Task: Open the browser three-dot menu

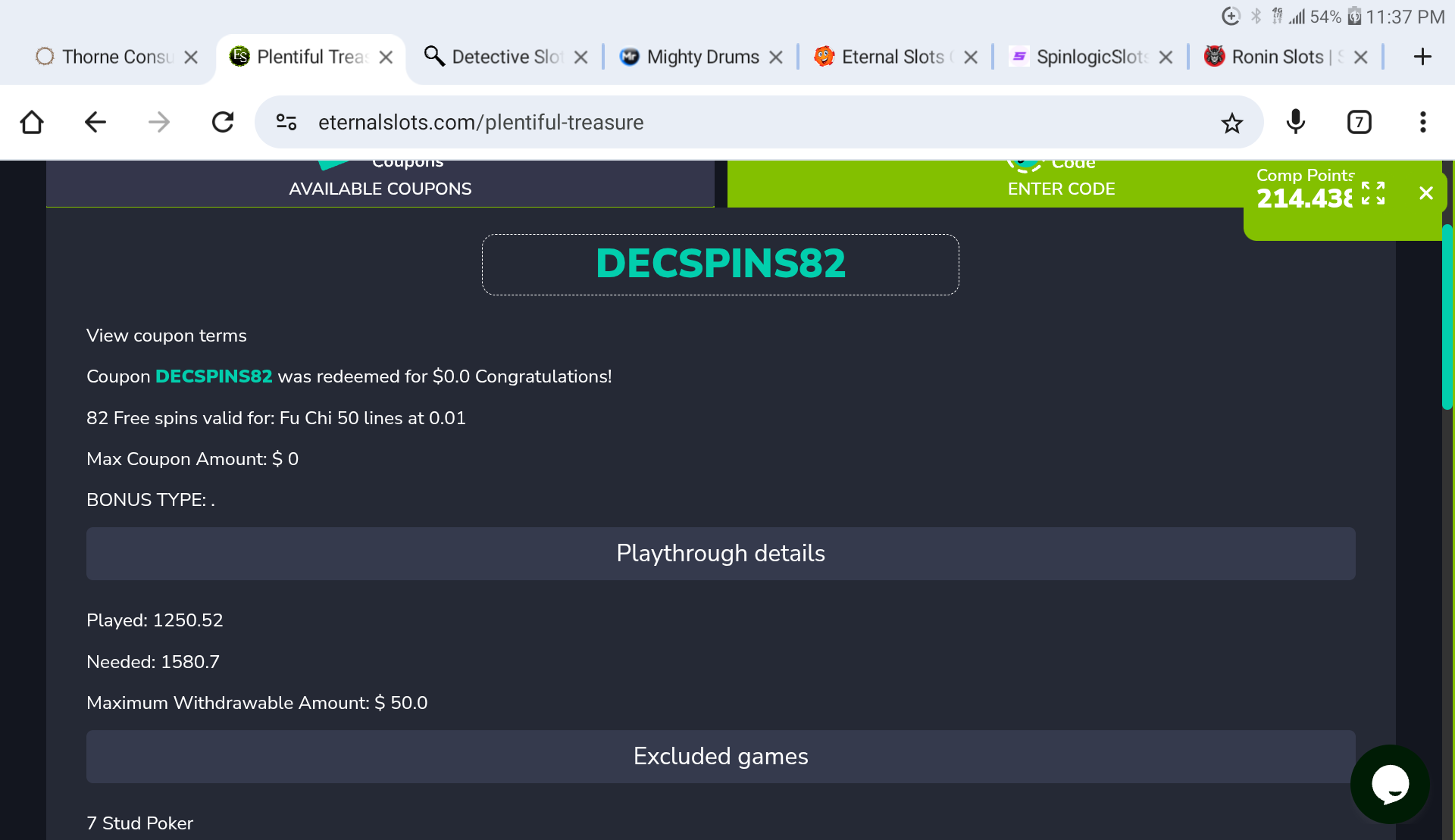Action: pos(1422,122)
